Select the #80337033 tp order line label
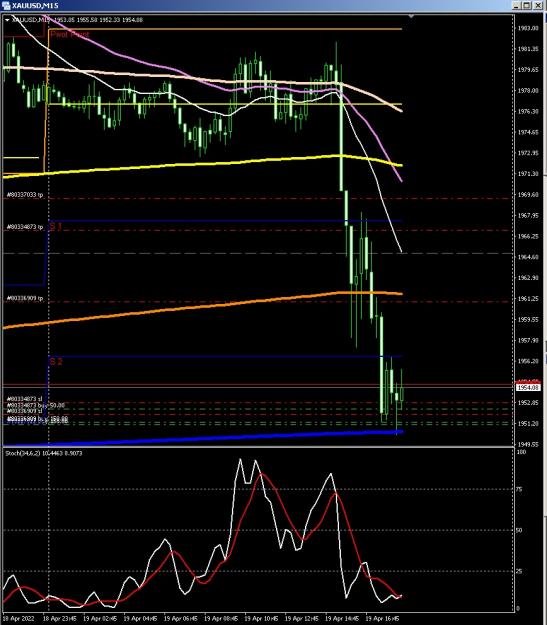The image size is (547, 625). pyautogui.click(x=25, y=195)
